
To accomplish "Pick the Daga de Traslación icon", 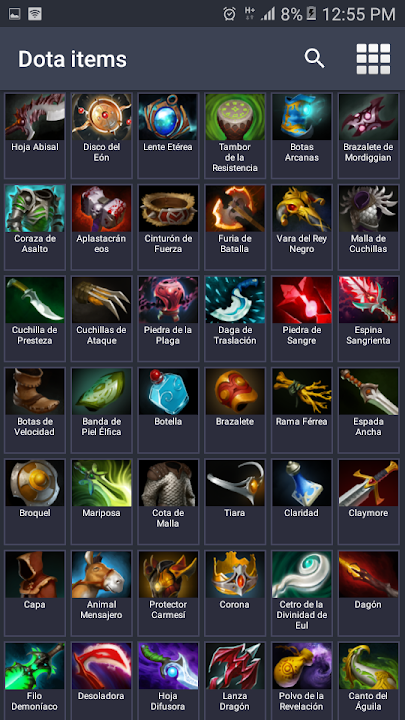I will 235,300.
